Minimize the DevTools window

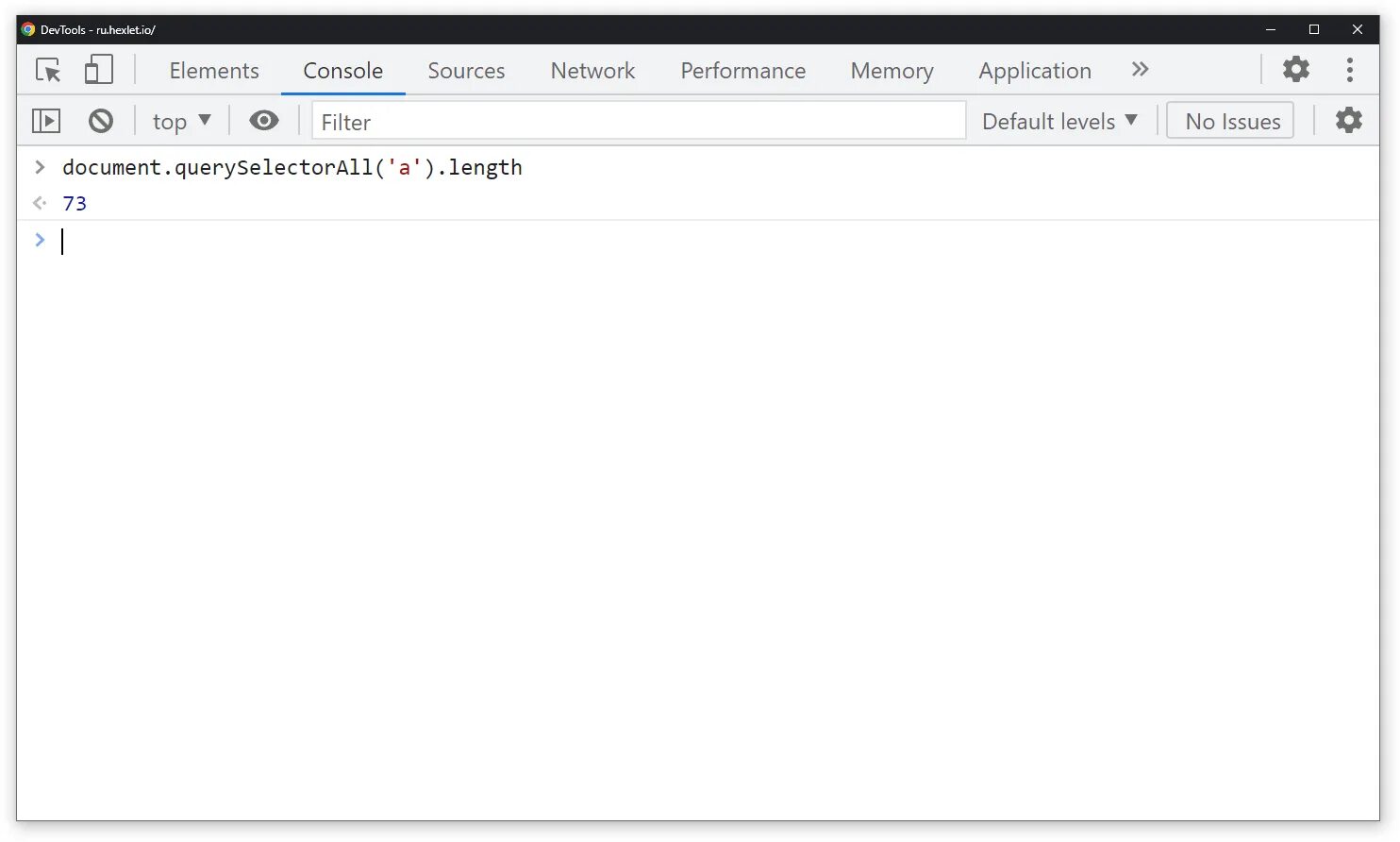click(1271, 29)
